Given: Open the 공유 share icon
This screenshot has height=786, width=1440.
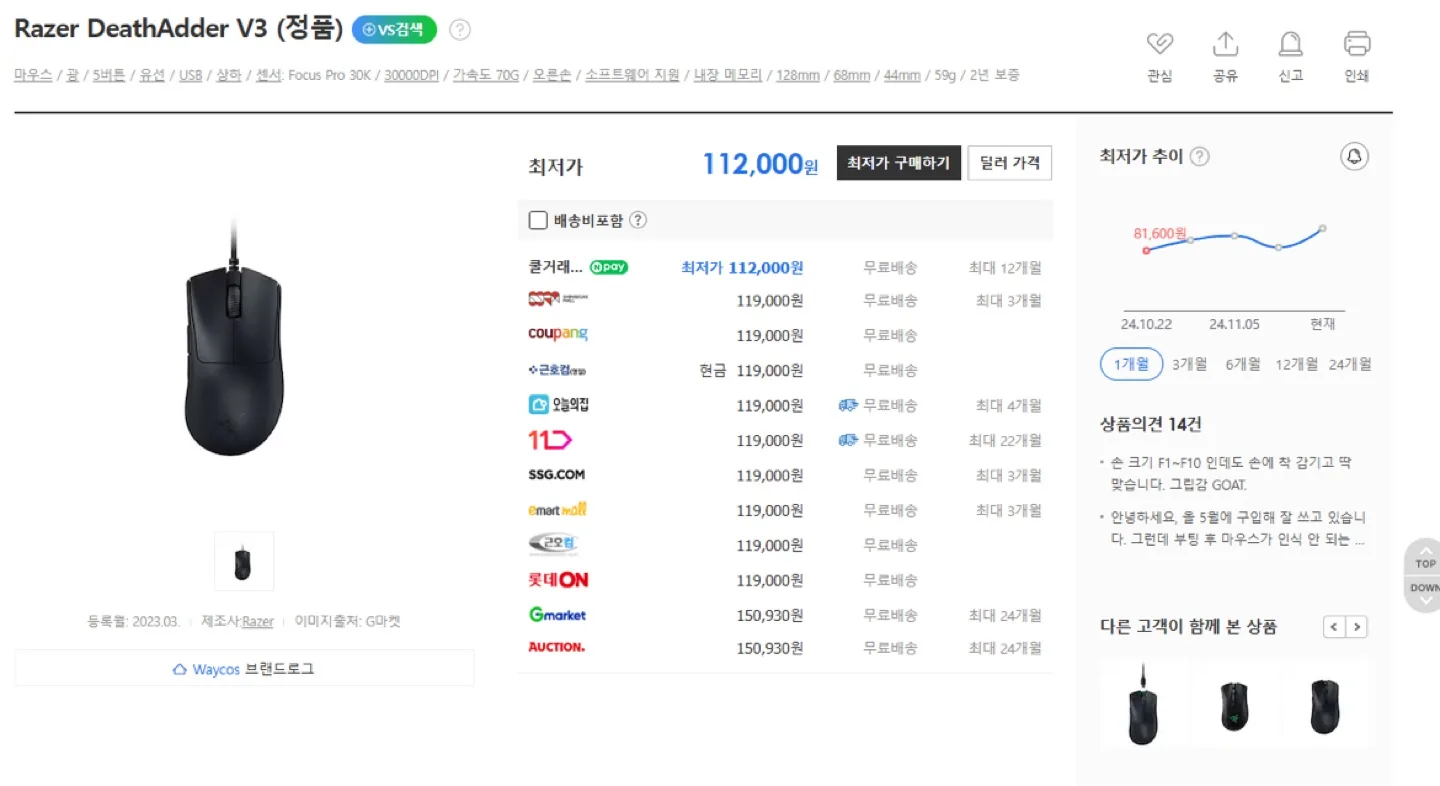Looking at the screenshot, I should pos(1225,44).
